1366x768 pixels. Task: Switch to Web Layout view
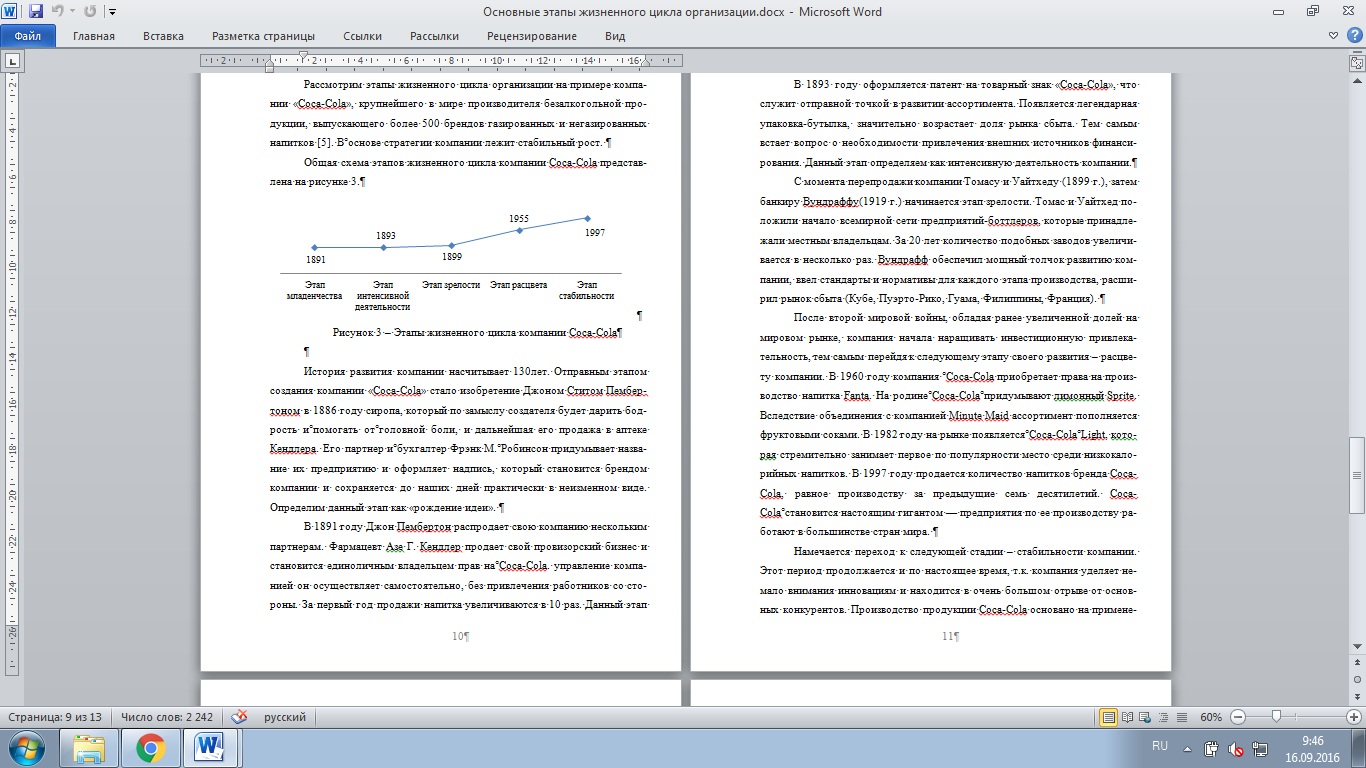click(1145, 717)
